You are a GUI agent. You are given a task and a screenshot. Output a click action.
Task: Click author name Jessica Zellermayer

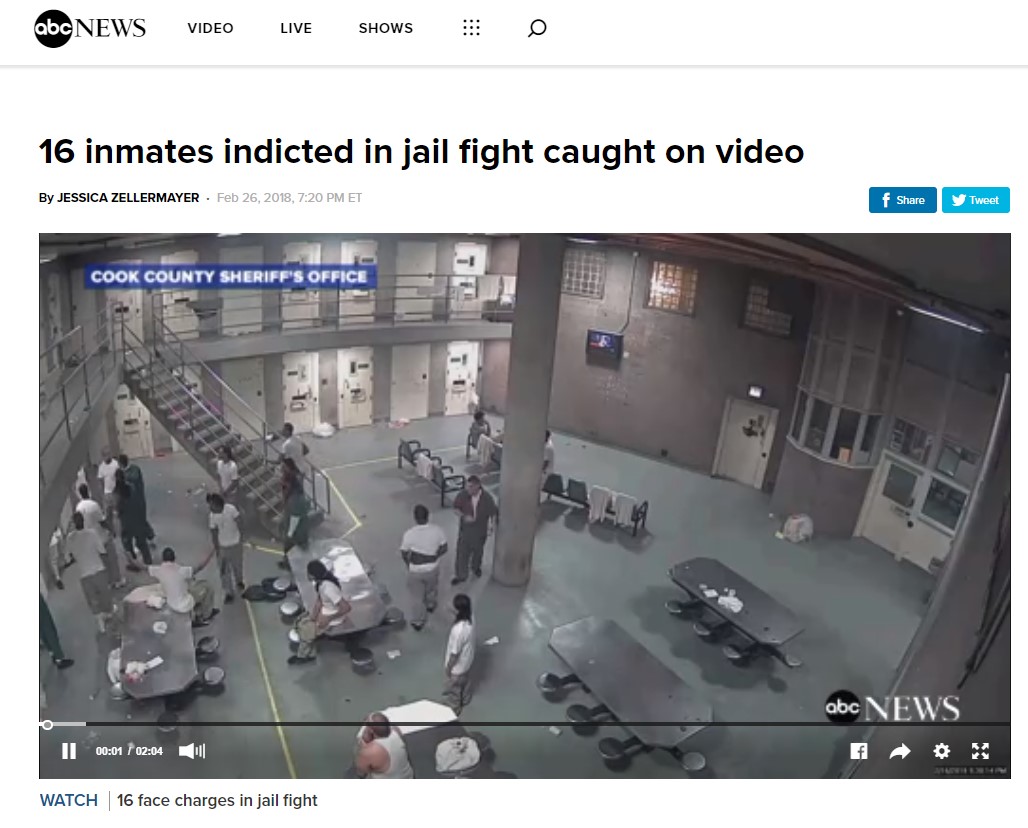click(128, 198)
